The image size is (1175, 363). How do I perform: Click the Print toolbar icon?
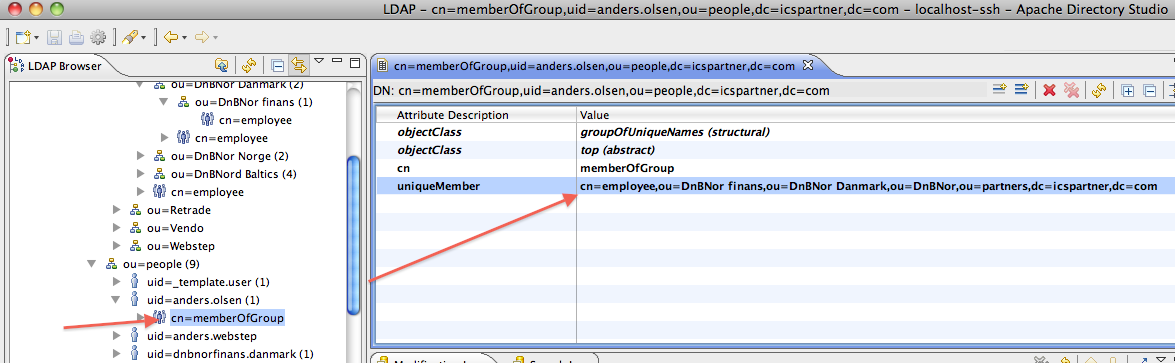76,37
